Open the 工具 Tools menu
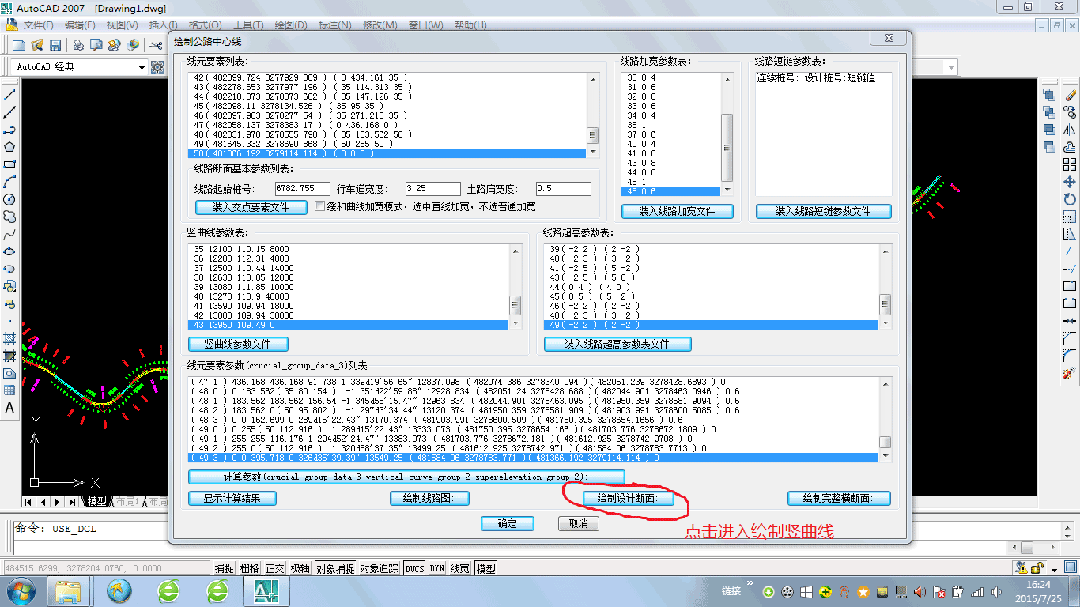1080x607 pixels. pyautogui.click(x=248, y=25)
